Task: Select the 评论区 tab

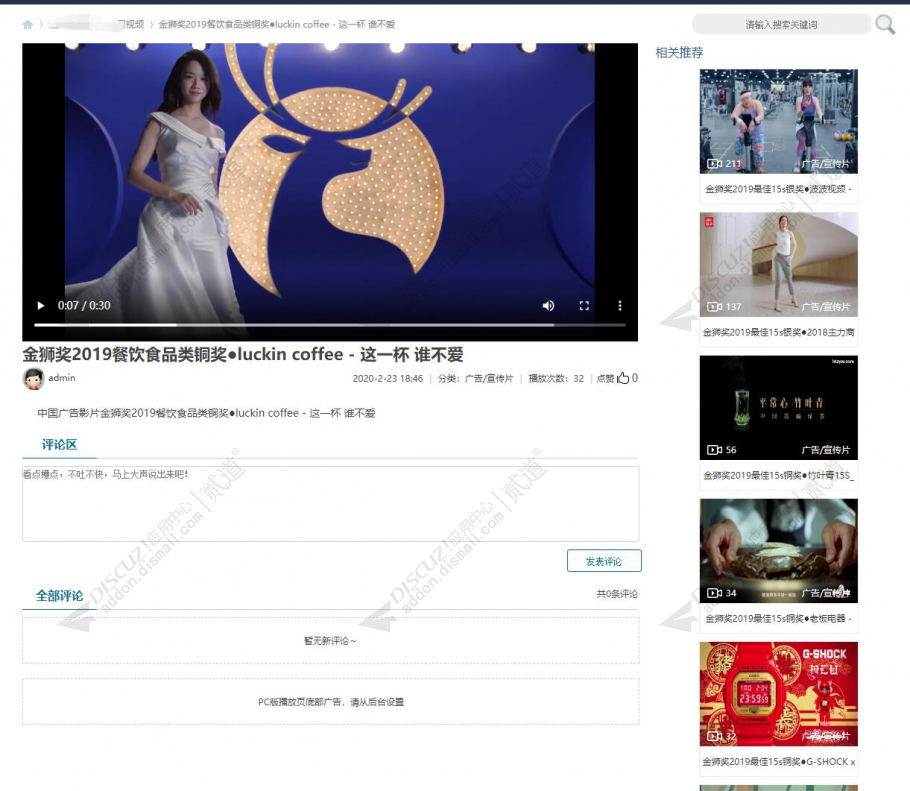Action: tap(59, 445)
